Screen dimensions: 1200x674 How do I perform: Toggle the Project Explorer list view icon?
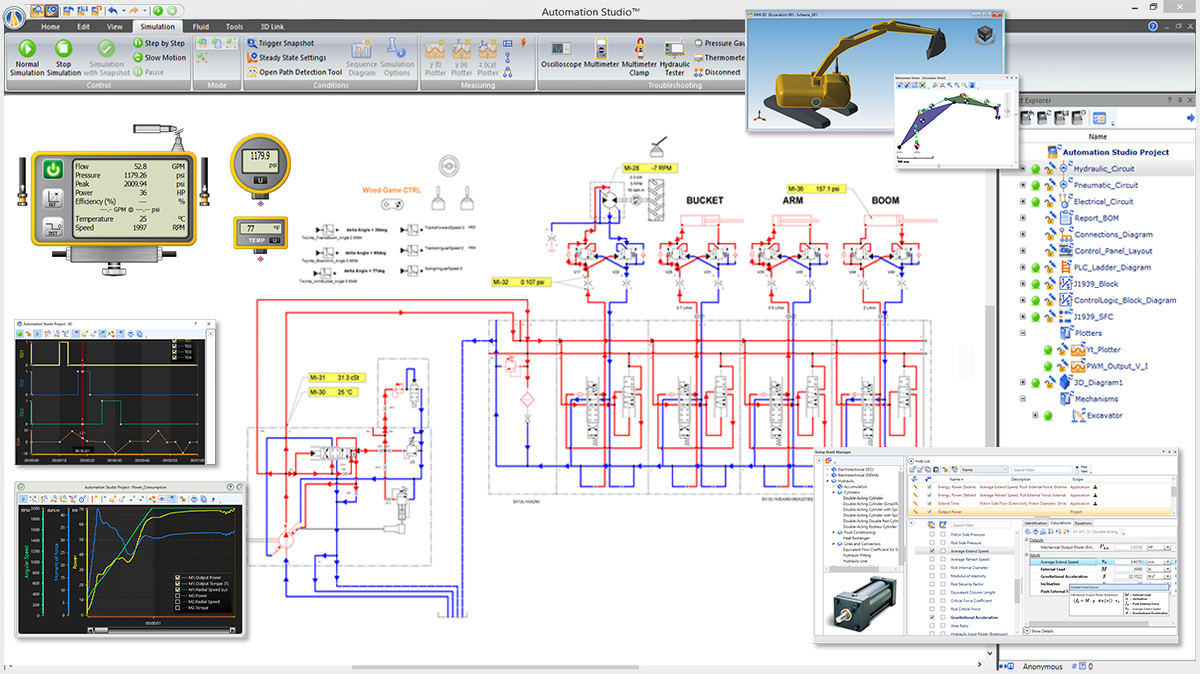(x=1100, y=118)
